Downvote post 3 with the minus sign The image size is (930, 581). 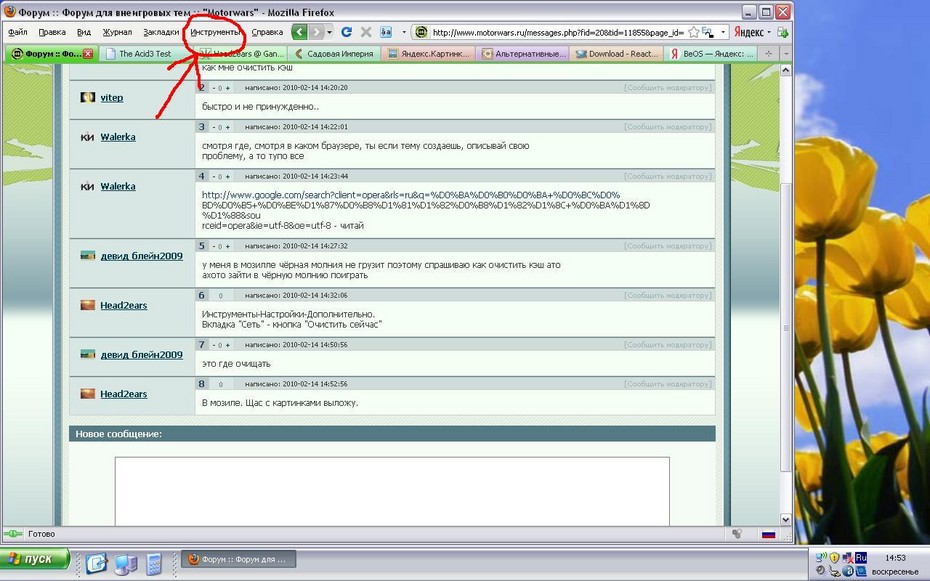(214, 127)
